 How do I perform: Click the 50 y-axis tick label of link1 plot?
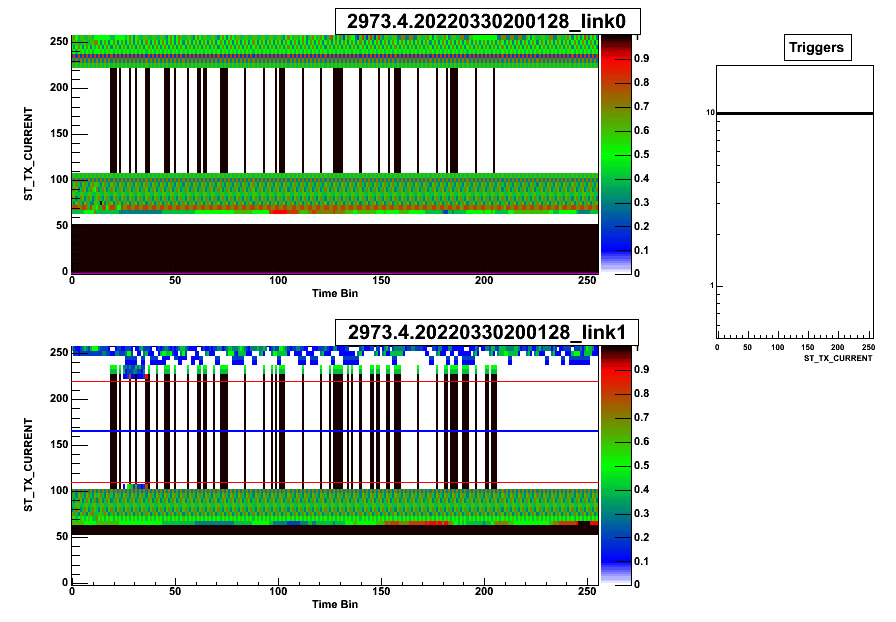[62, 536]
